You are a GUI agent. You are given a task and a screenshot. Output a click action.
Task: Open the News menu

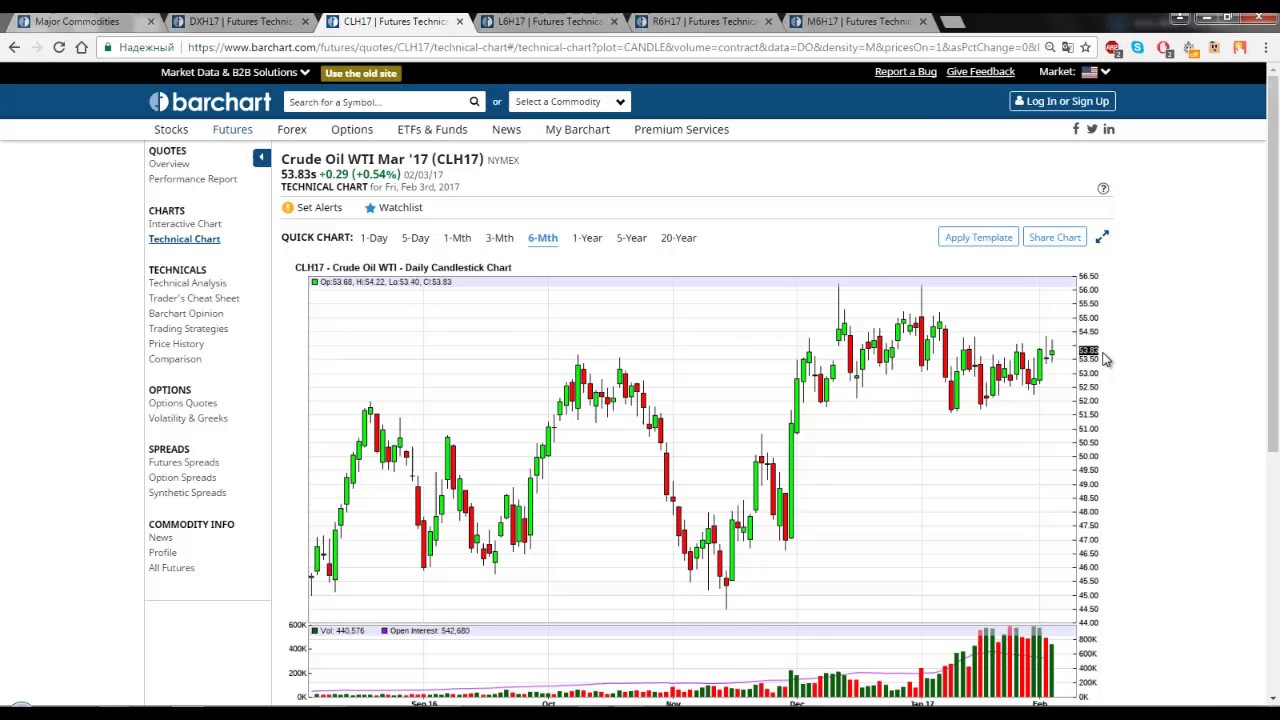tap(506, 129)
